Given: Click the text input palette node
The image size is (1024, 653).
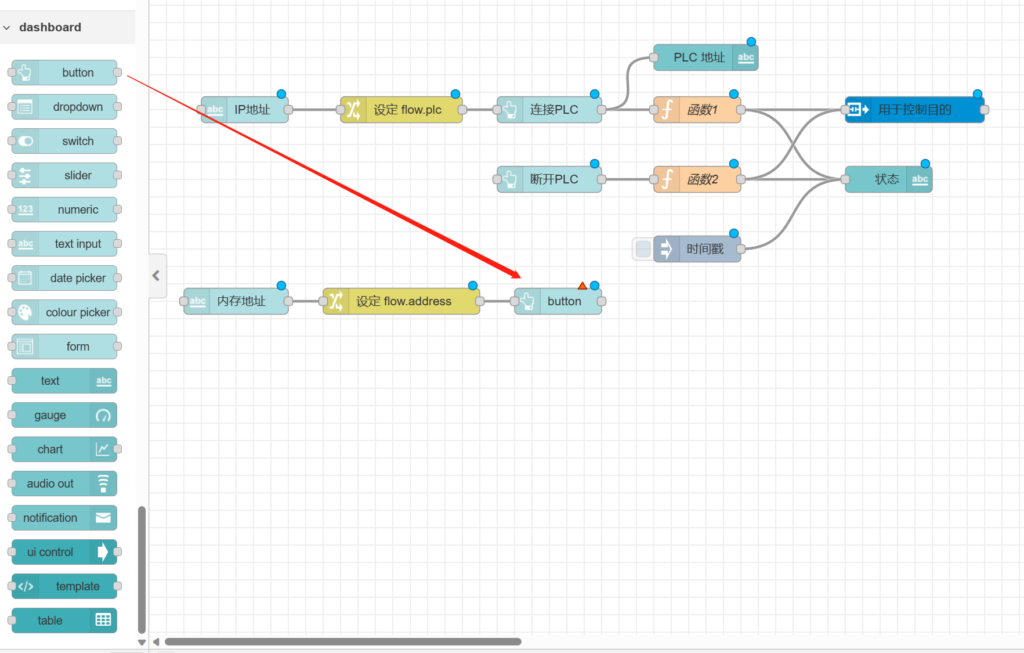Looking at the screenshot, I should [64, 244].
